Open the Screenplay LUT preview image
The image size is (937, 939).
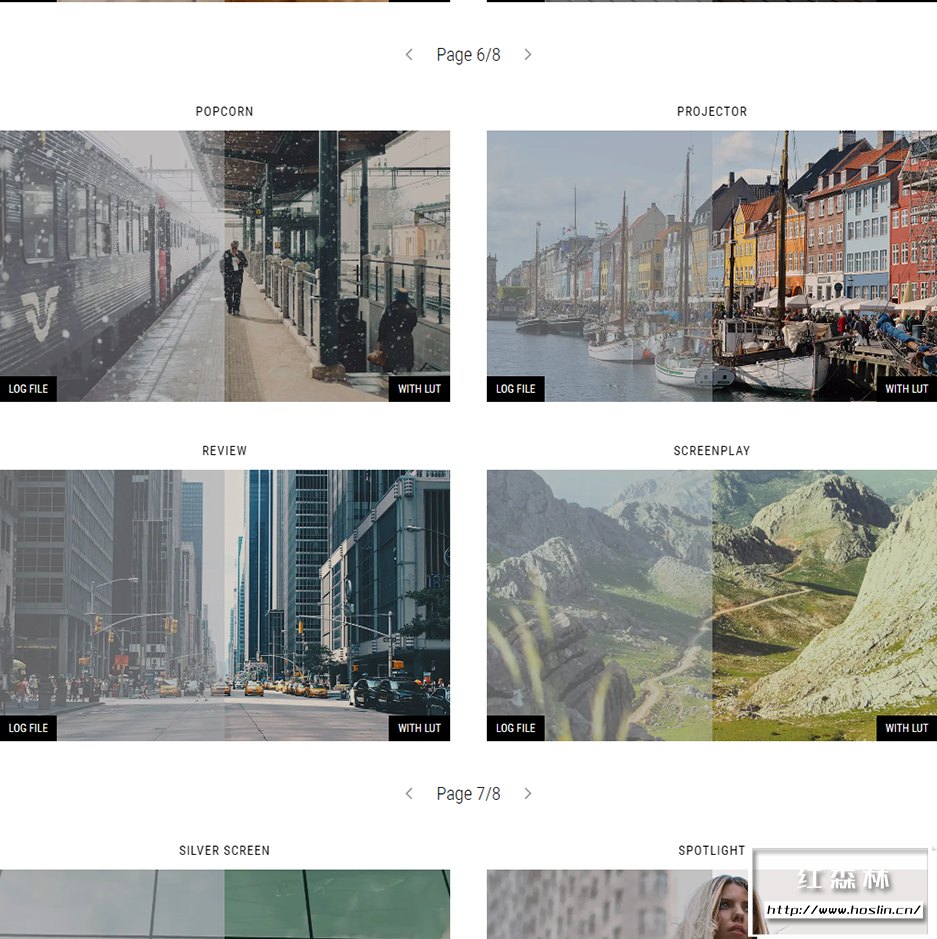click(712, 605)
